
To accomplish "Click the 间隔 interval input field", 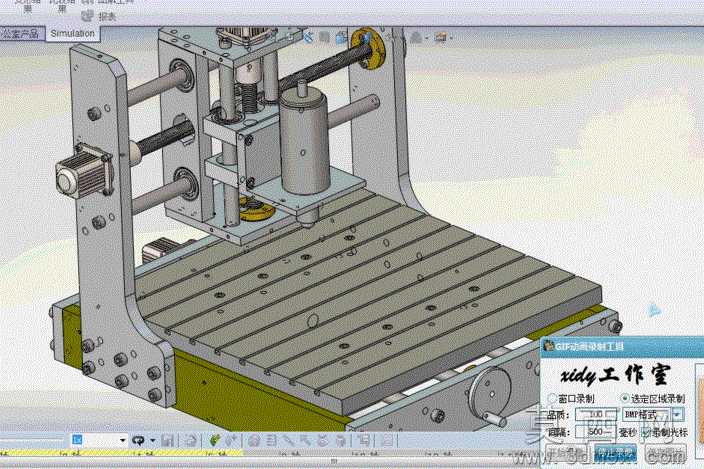I will (596, 432).
